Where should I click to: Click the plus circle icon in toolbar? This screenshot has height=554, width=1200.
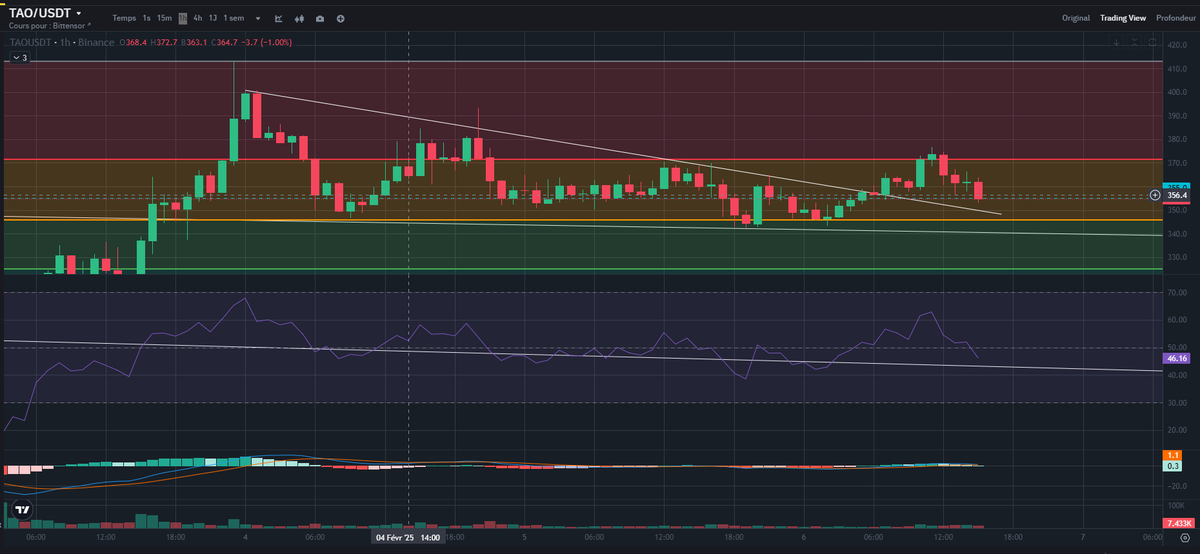click(341, 18)
